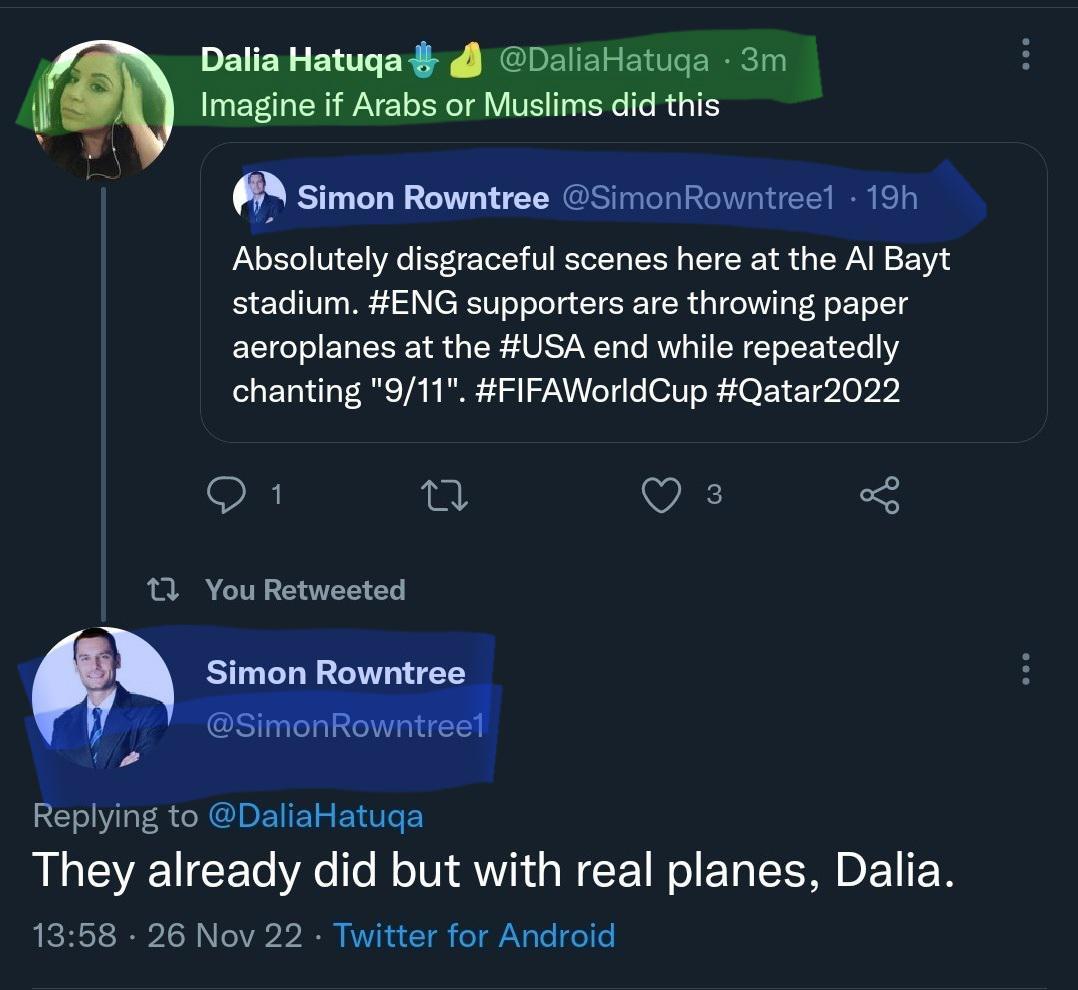Click the @SimonRowntree1 handle under reply name
Image resolution: width=1078 pixels, height=990 pixels.
point(345,725)
